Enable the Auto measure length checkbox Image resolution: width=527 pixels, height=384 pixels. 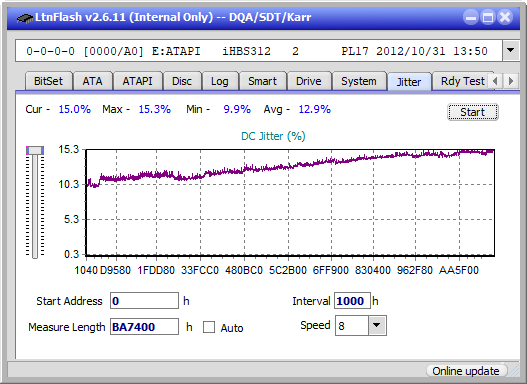tap(209, 327)
